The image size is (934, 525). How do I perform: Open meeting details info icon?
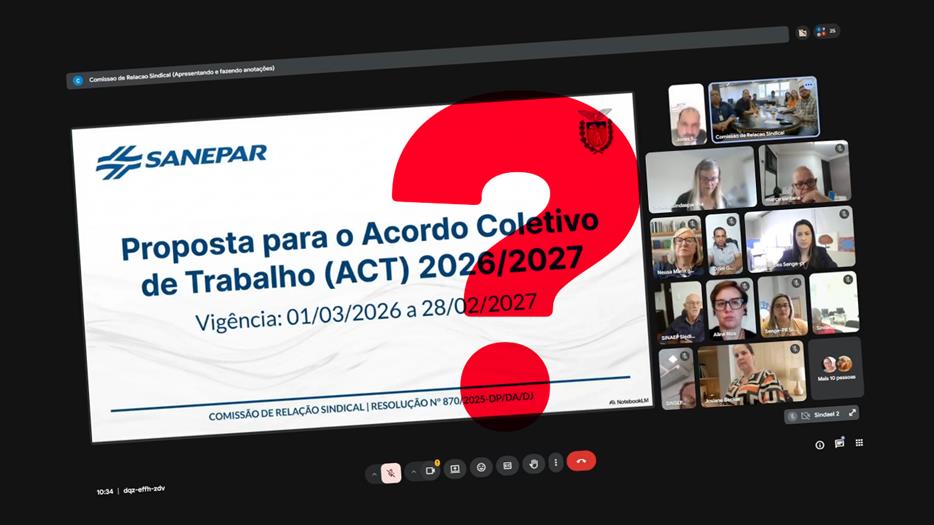(x=820, y=445)
